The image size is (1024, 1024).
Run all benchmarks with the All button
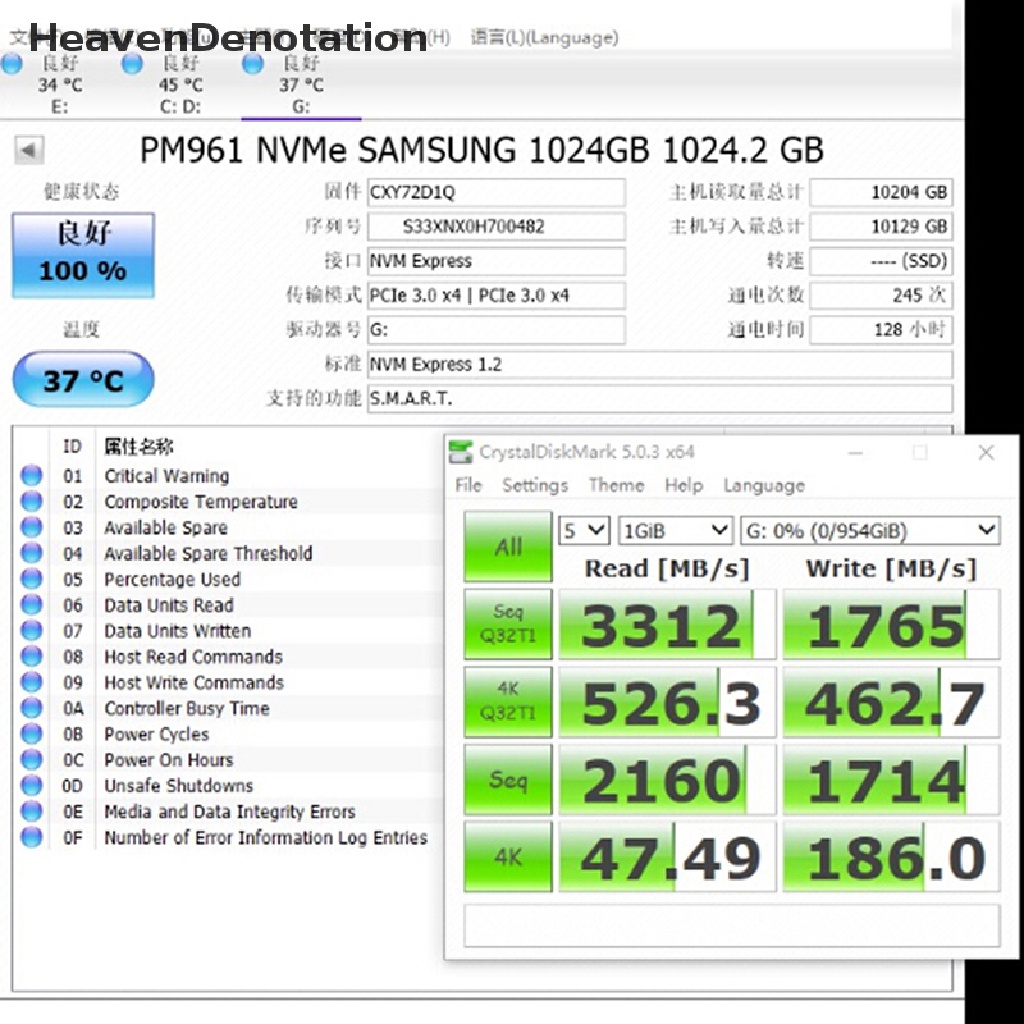pyautogui.click(x=507, y=547)
